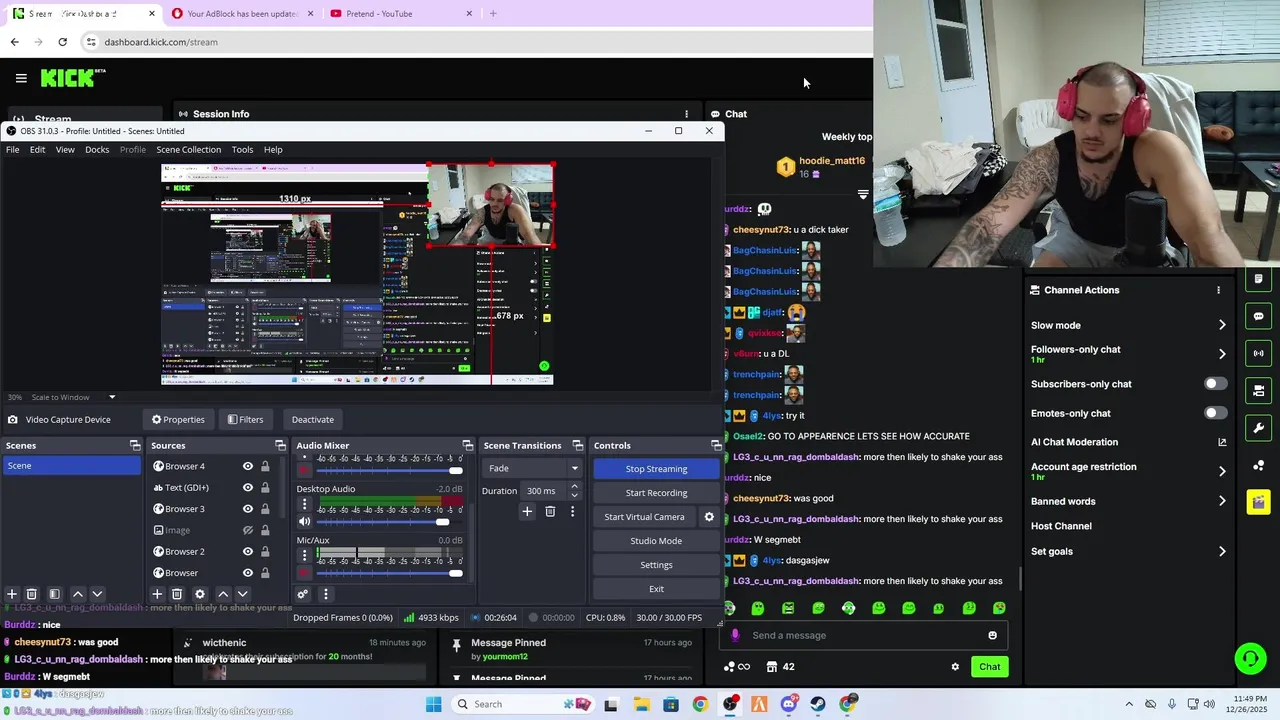Float the Scenes dock
The height and width of the screenshot is (720, 1280).
point(135,445)
